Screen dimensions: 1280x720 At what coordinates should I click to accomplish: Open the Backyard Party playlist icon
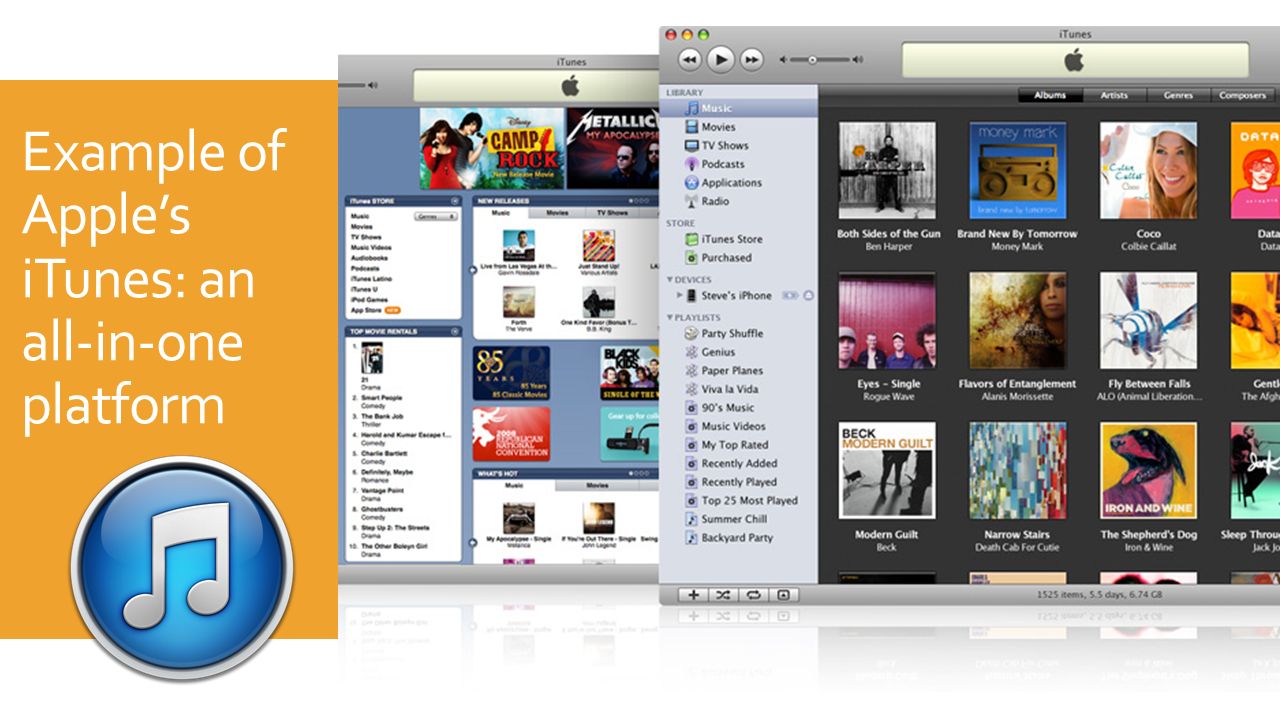[692, 537]
